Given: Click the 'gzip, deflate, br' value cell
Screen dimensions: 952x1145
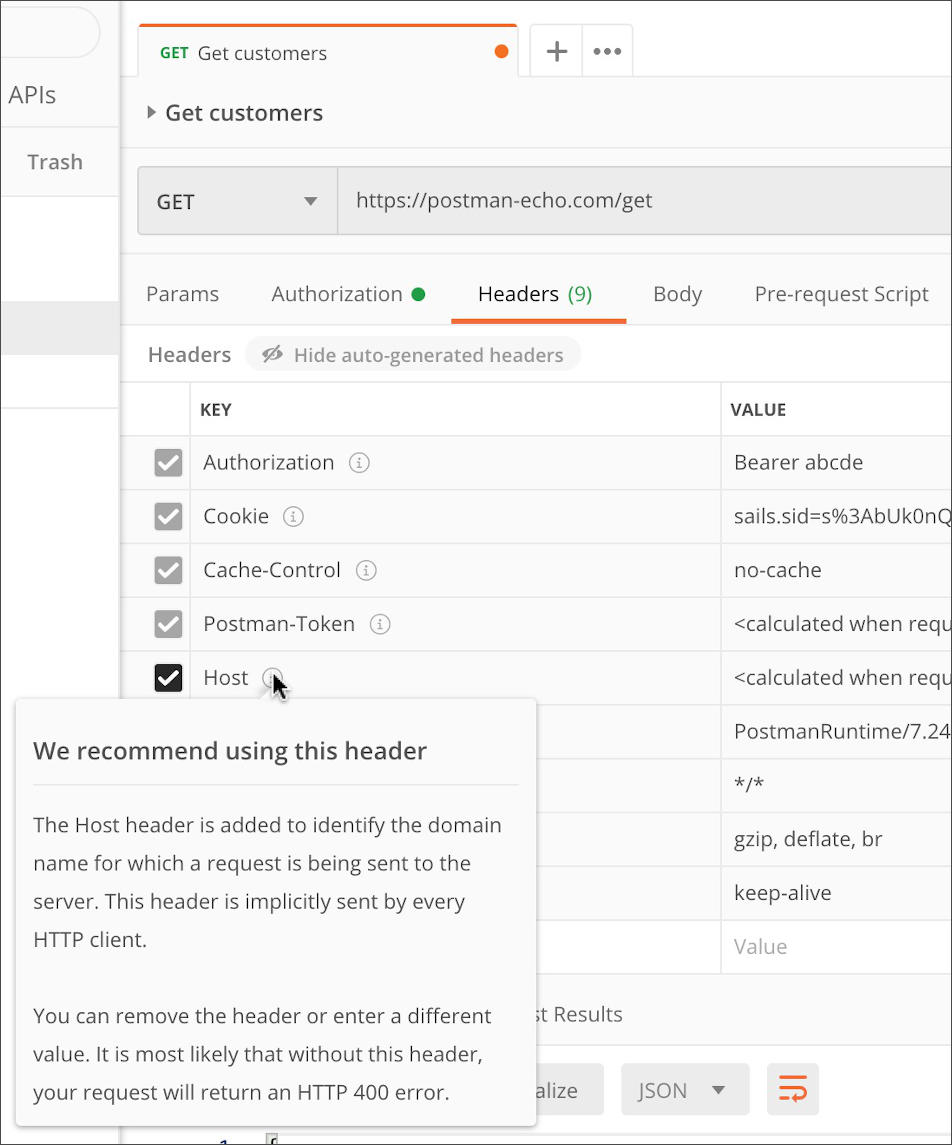Looking at the screenshot, I should coord(837,840).
